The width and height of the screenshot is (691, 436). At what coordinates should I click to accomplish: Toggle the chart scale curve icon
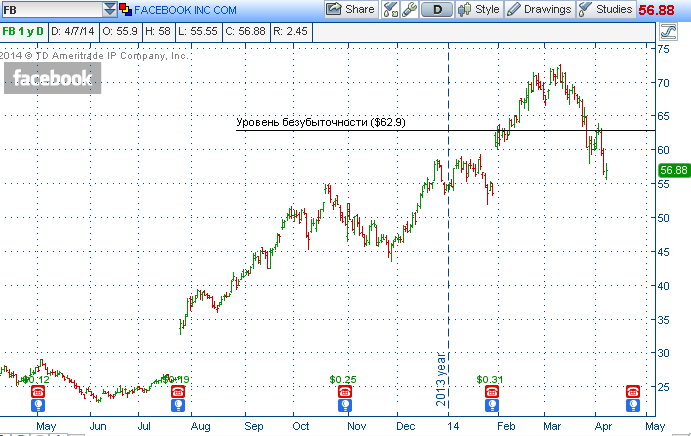click(668, 32)
